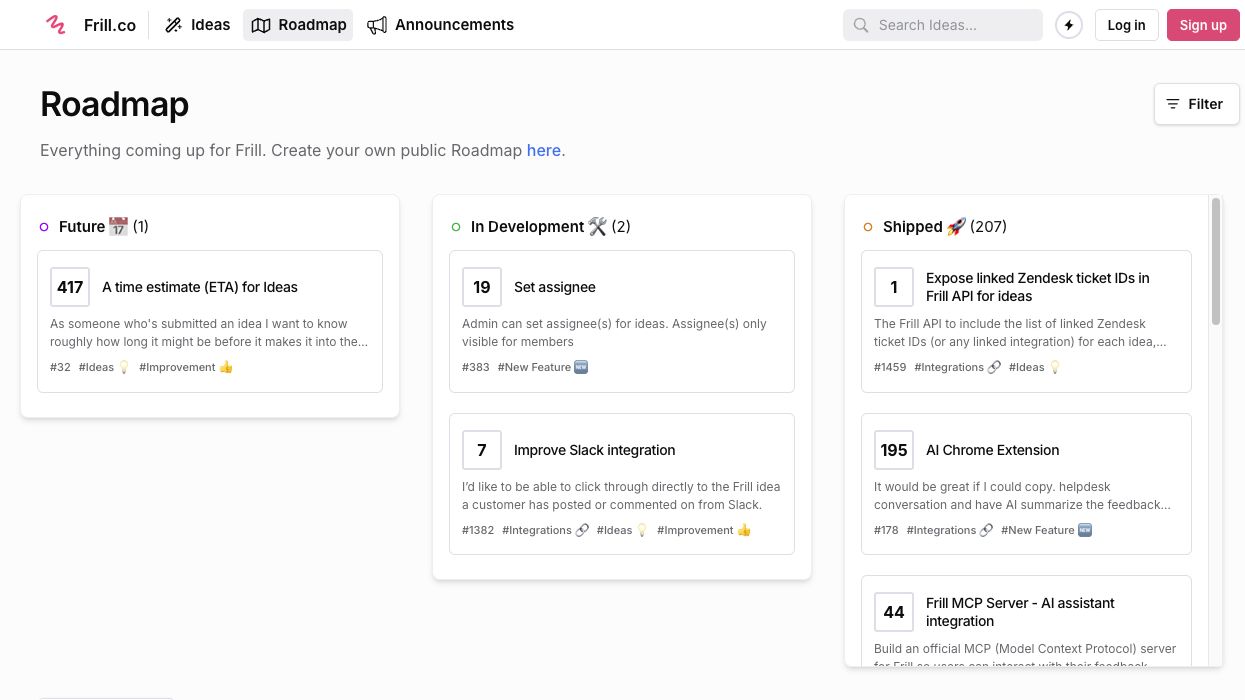Follow the 'here' link under Roadmap

[x=544, y=150]
